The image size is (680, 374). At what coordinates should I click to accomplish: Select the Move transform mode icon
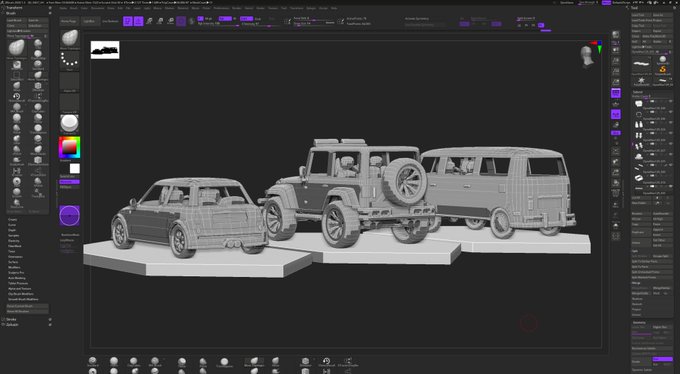tap(149, 21)
